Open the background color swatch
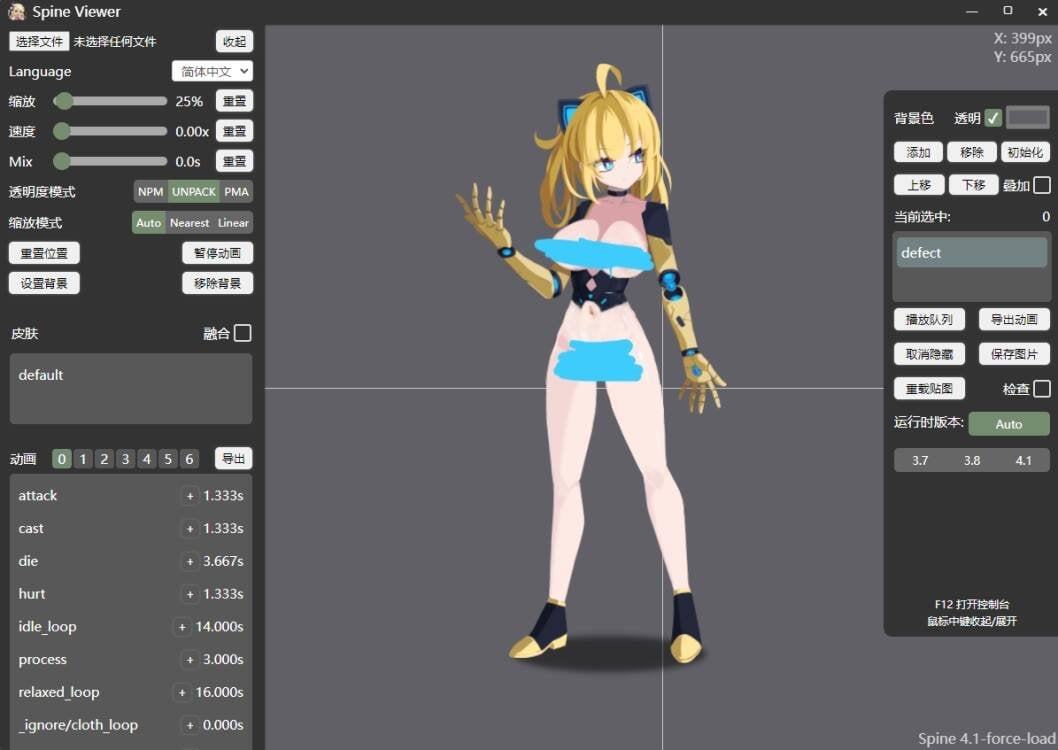 pyautogui.click(x=1028, y=118)
